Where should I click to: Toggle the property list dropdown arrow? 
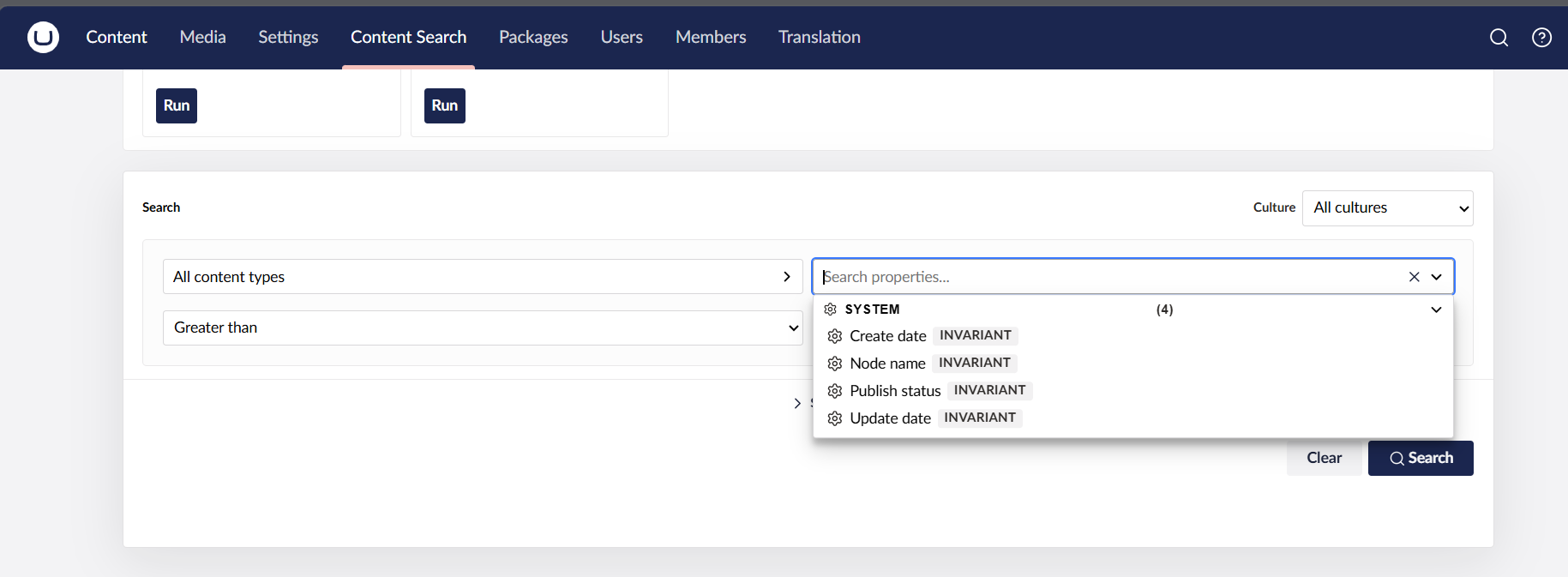pos(1436,277)
